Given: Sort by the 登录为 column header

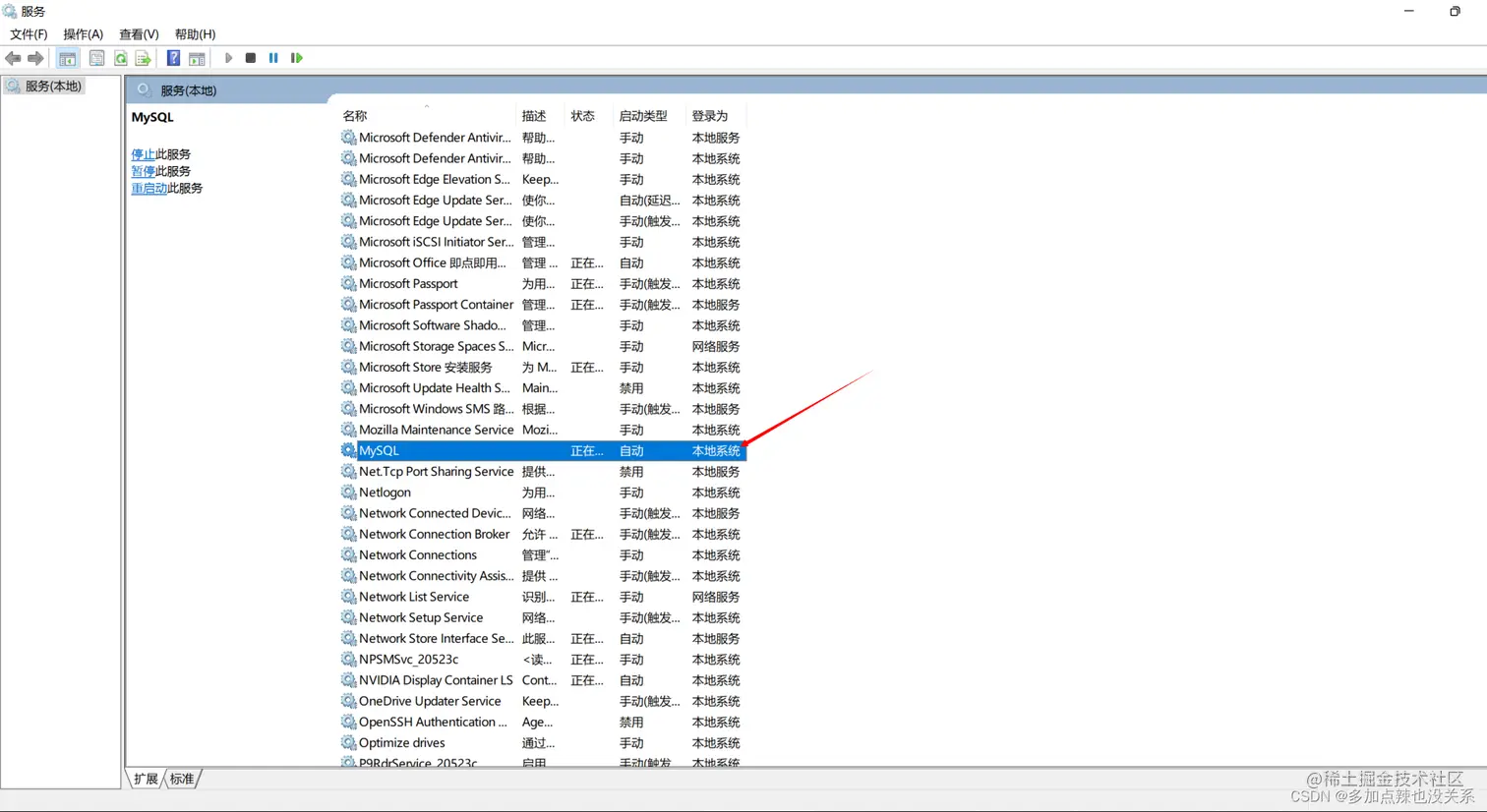Looking at the screenshot, I should click(x=716, y=116).
